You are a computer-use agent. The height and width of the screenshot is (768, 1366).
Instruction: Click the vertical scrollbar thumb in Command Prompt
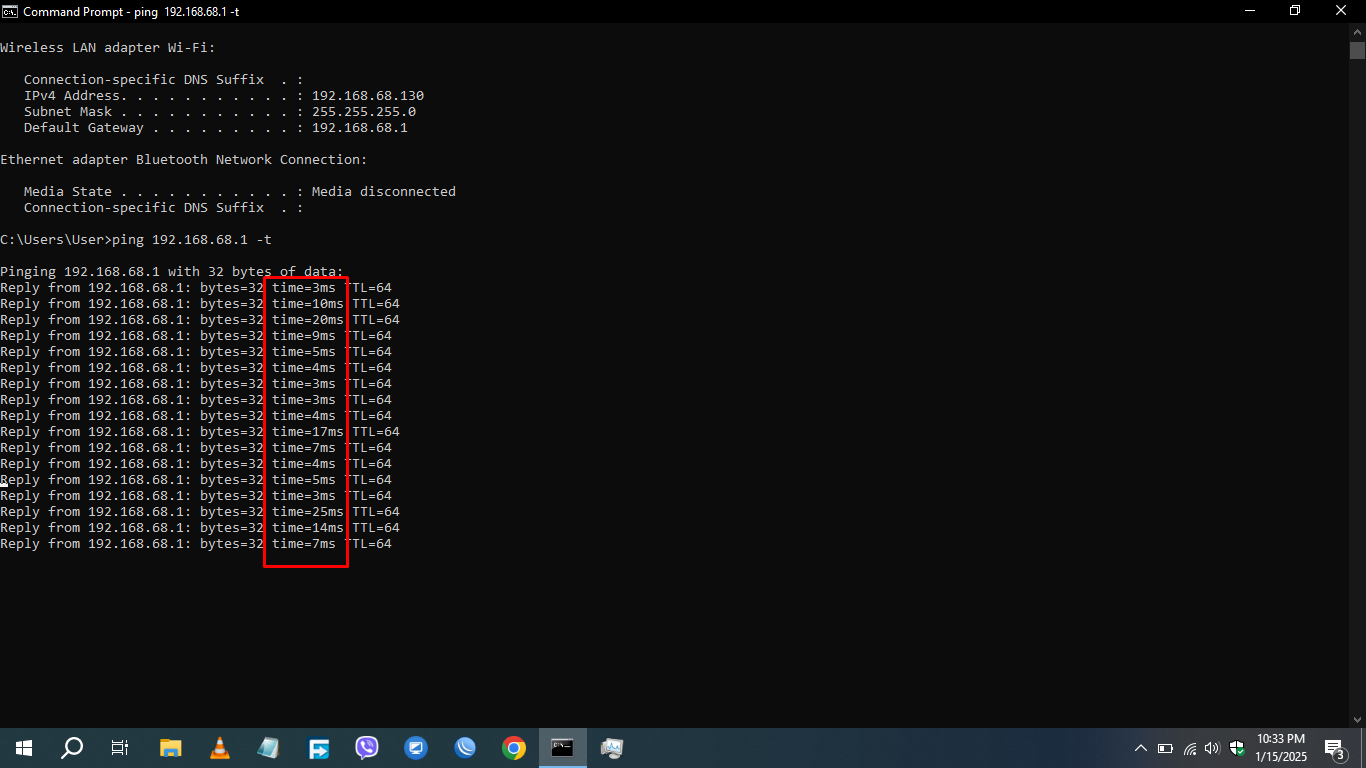1357,50
